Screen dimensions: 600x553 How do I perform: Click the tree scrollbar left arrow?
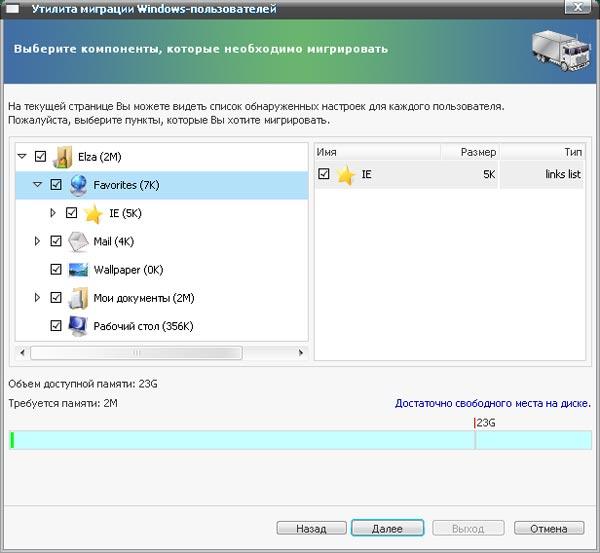click(x=22, y=352)
